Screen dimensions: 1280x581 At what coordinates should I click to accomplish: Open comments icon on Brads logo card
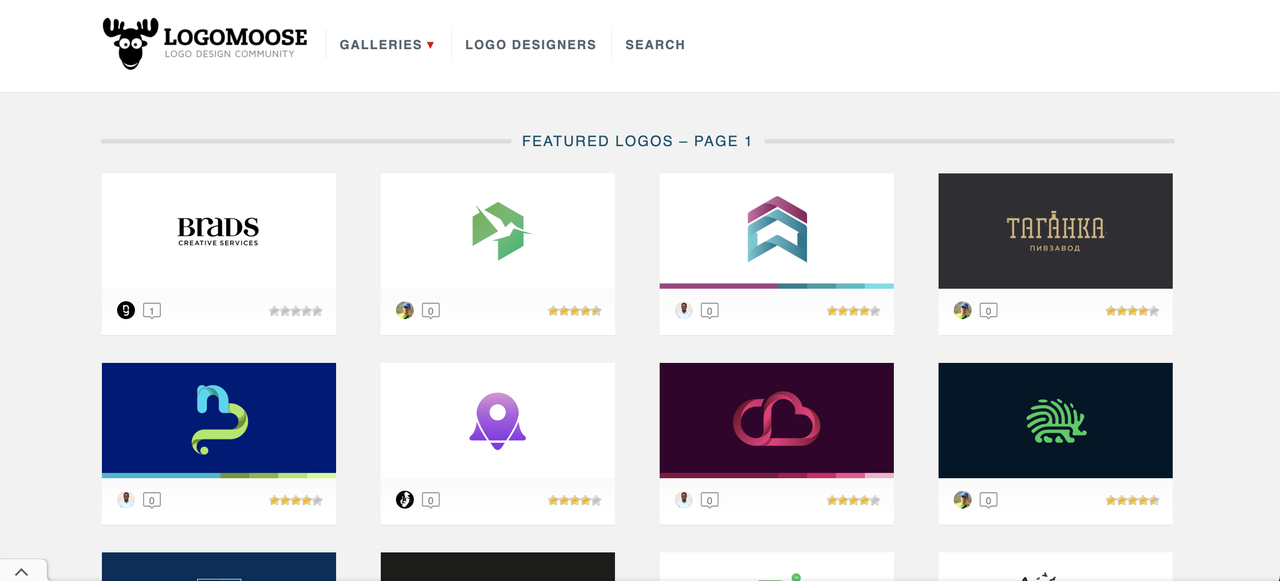[x=152, y=311]
